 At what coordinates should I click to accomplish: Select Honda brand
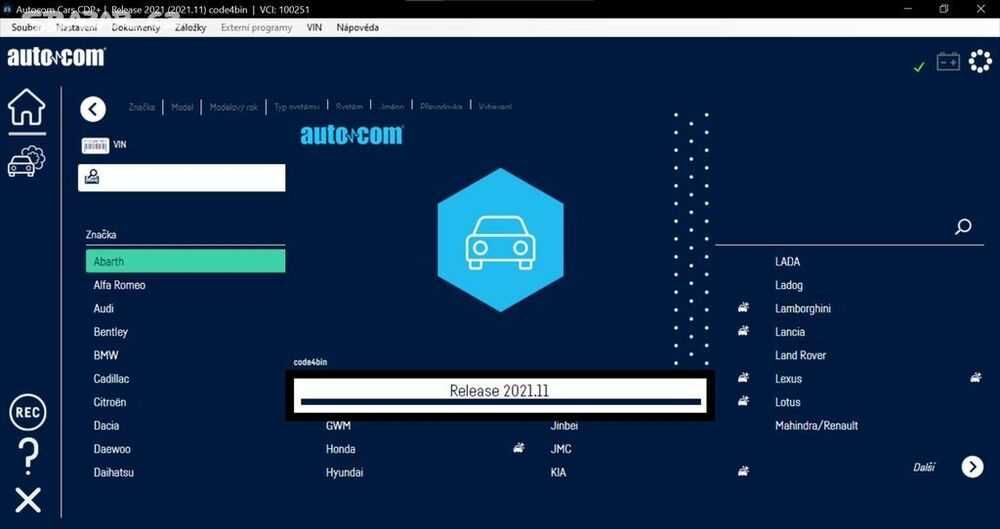pos(341,449)
